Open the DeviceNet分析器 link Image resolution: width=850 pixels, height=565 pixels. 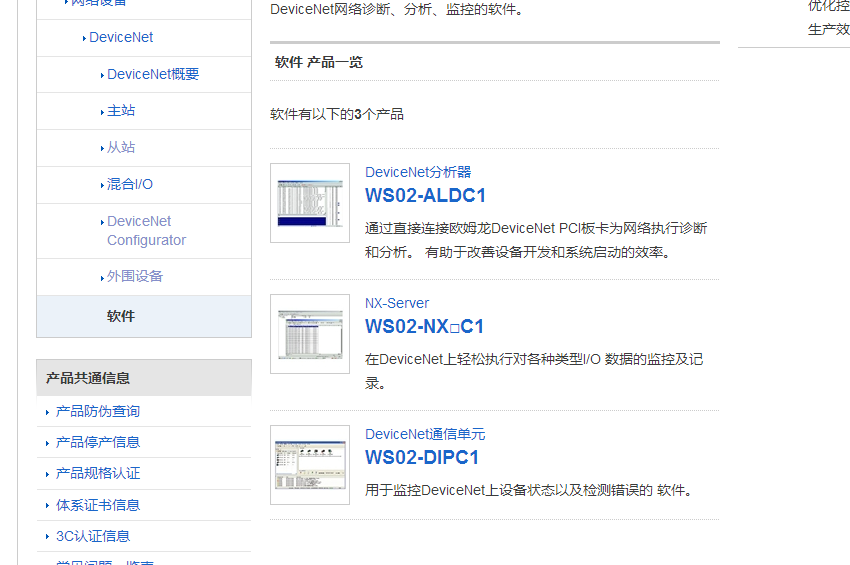pyautogui.click(x=418, y=172)
